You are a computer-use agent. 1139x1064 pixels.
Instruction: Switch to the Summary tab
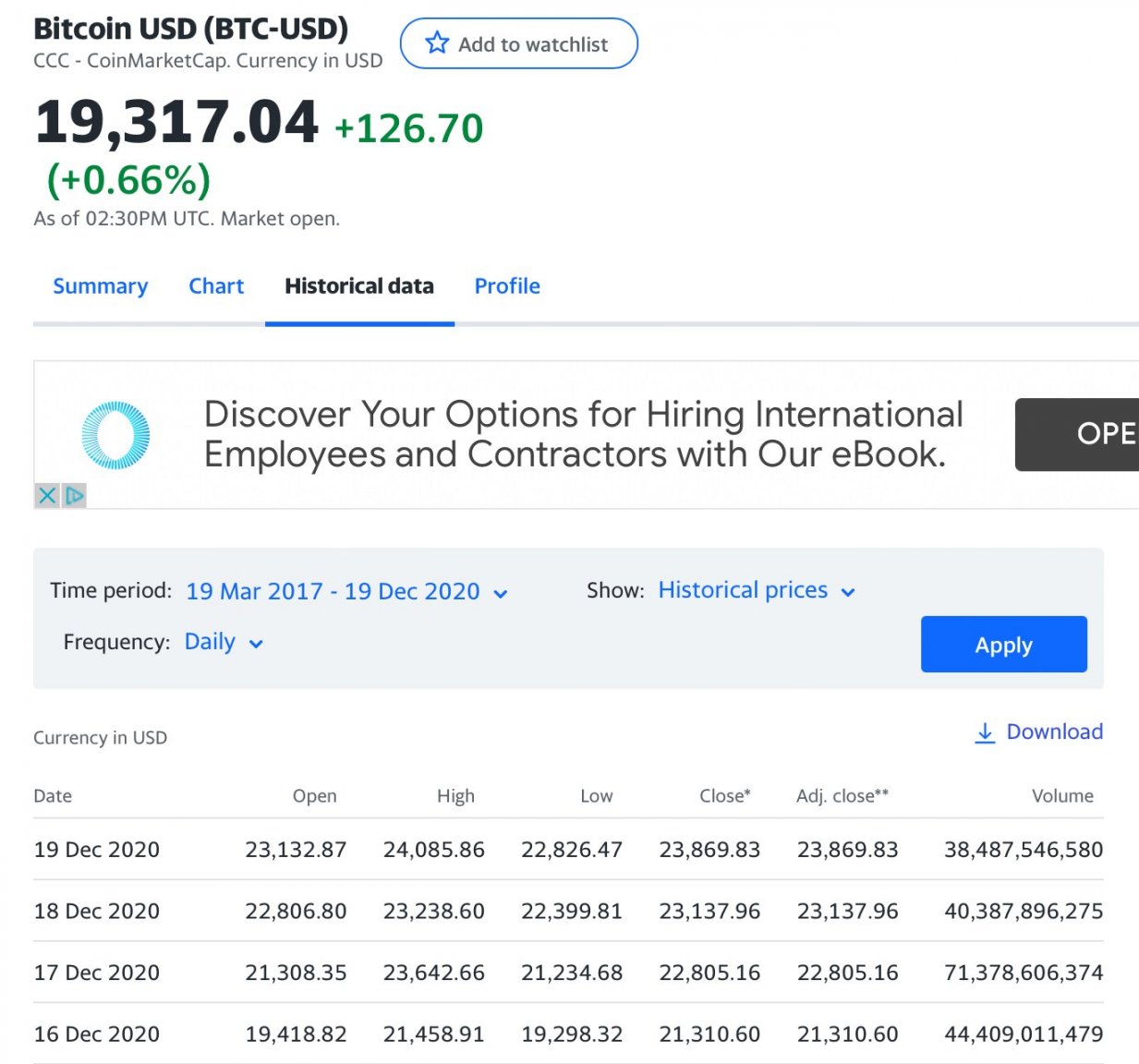pyautogui.click(x=100, y=286)
